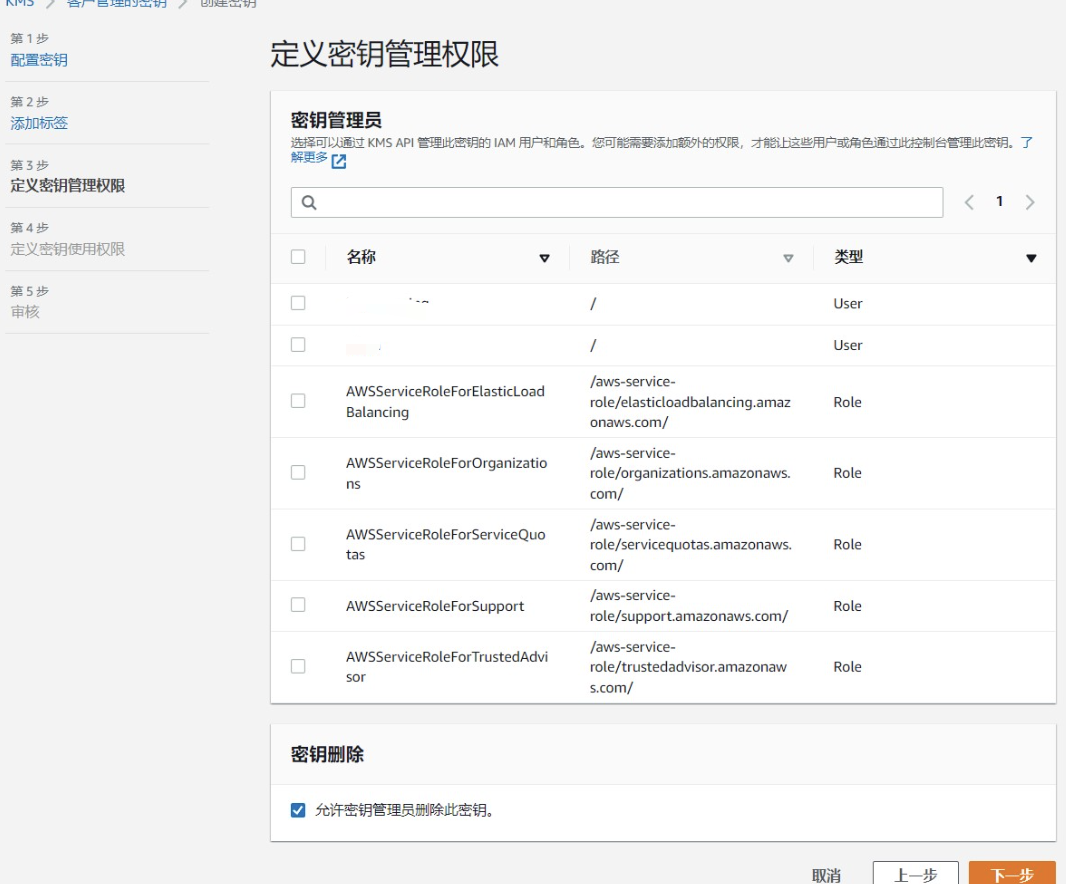Click inside the key administrator search field
This screenshot has width=1066, height=884.
tap(600, 202)
